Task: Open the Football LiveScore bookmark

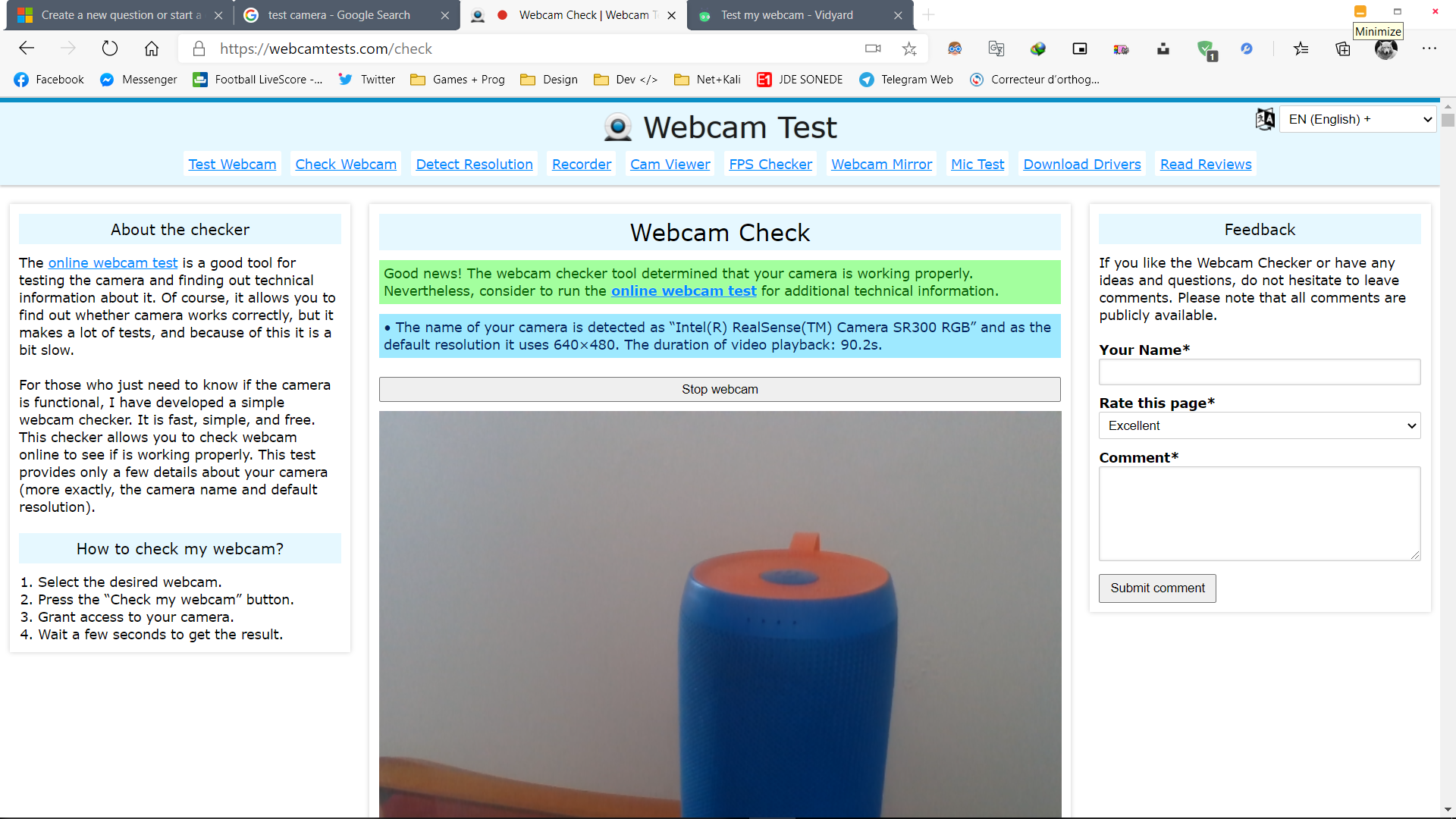Action: click(x=258, y=80)
